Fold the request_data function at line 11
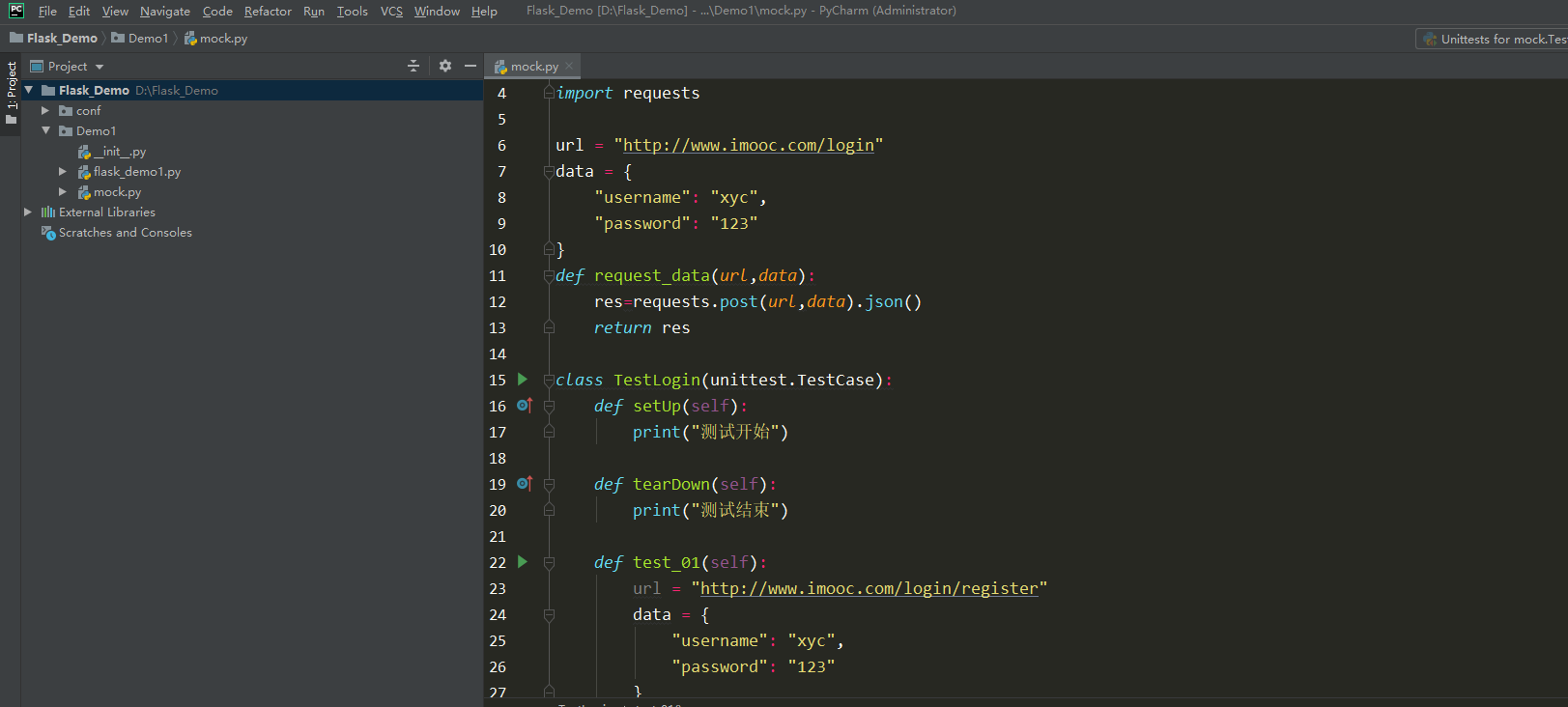This screenshot has height=707, width=1568. click(549, 276)
